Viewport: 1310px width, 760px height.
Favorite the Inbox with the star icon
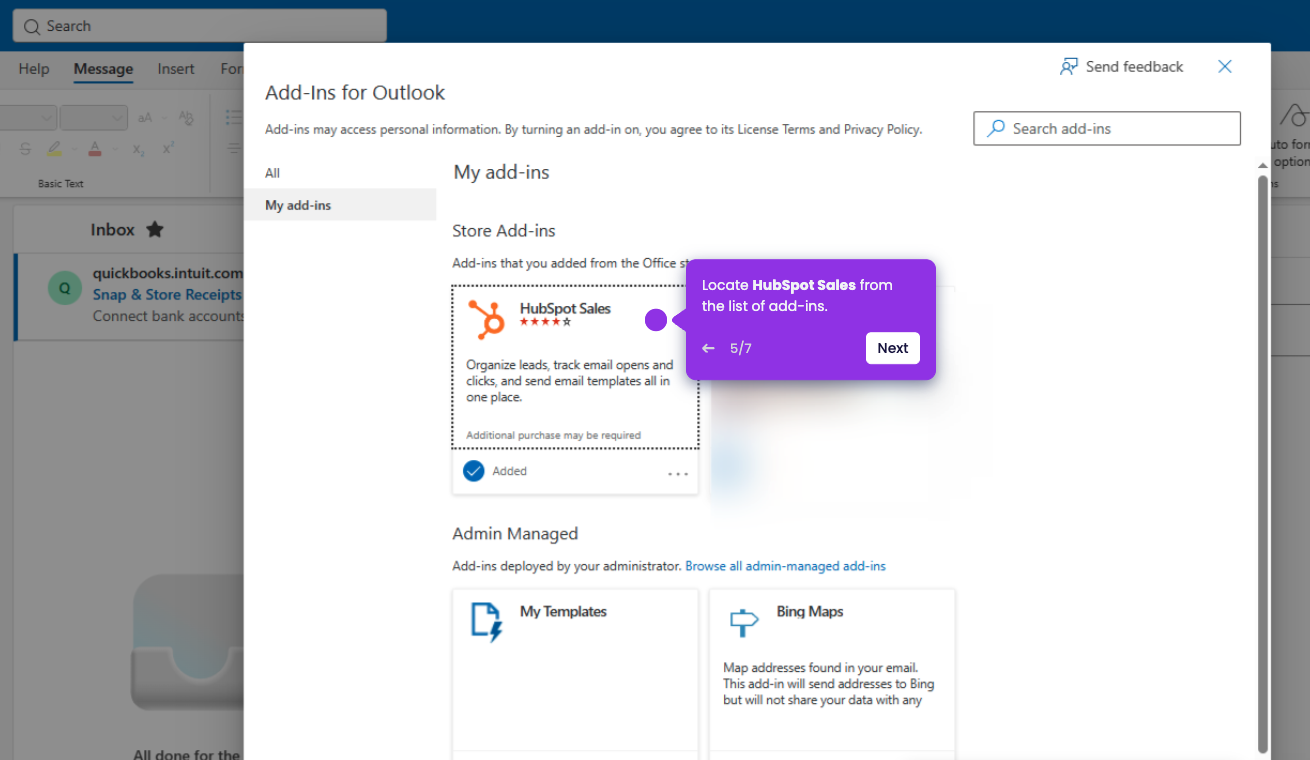click(155, 229)
